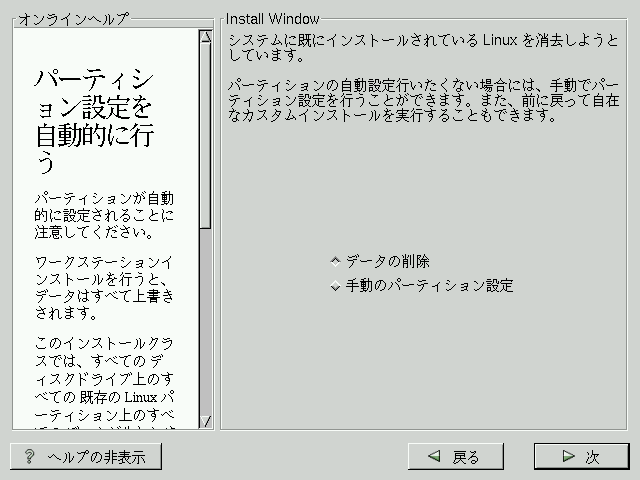Click the オンラインヘルプ panel title
This screenshot has height=480, width=640.
[73, 19]
